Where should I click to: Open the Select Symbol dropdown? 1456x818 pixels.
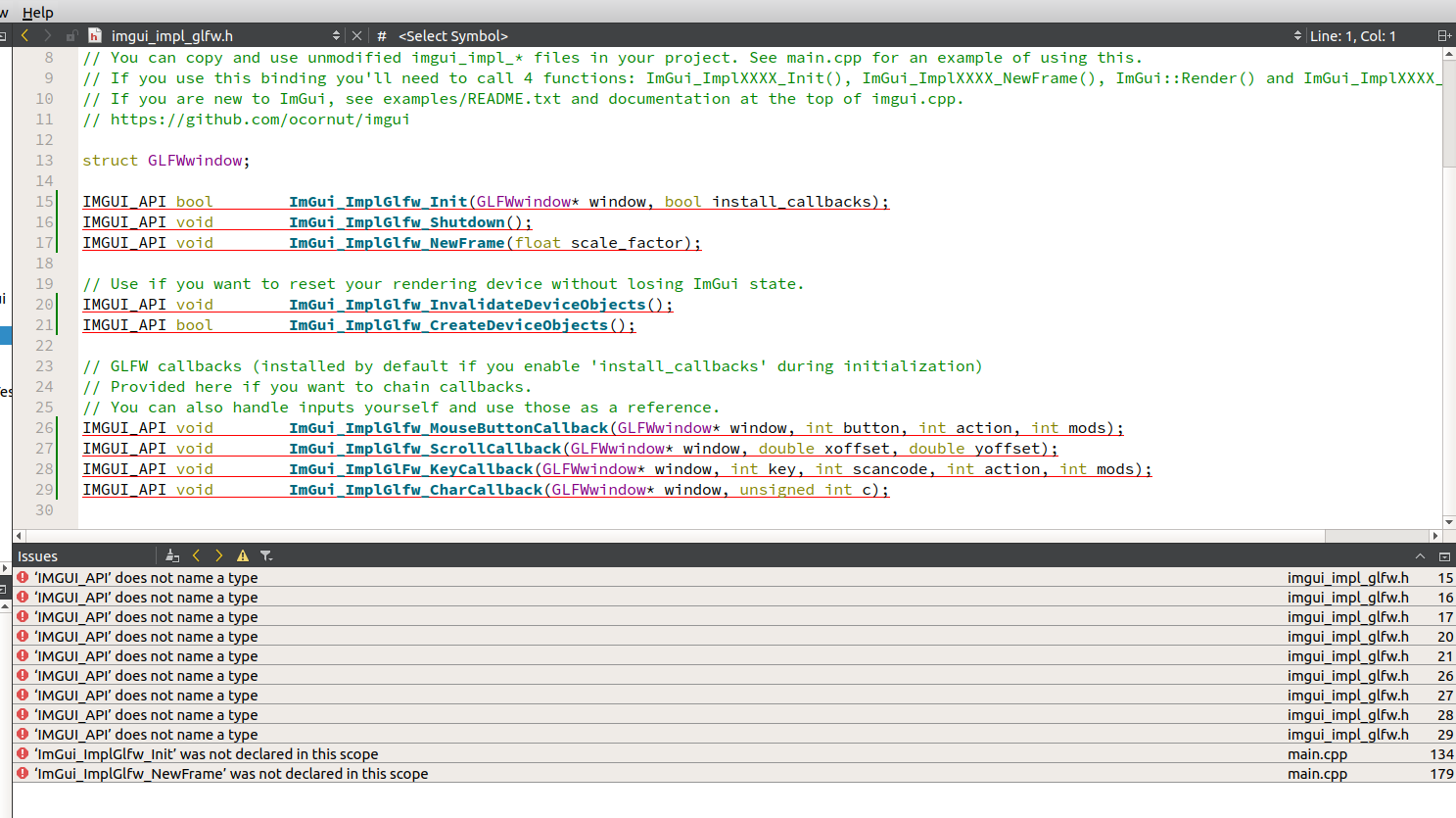pyautogui.click(x=453, y=35)
